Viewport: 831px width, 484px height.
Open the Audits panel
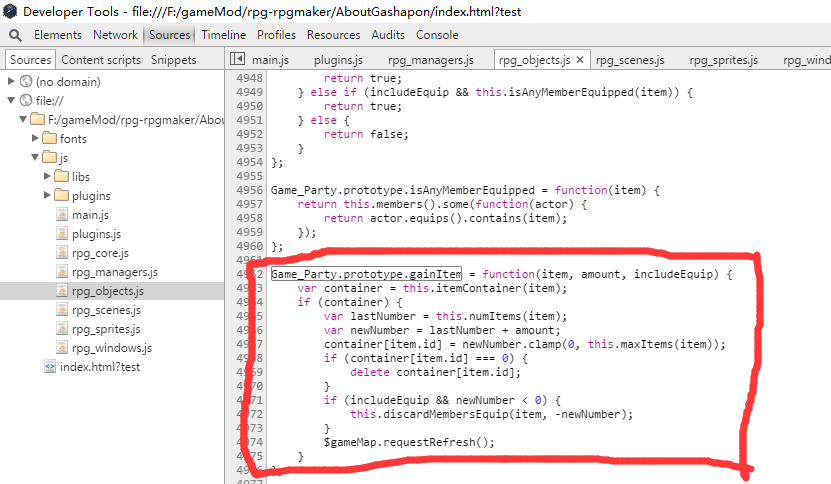(388, 35)
